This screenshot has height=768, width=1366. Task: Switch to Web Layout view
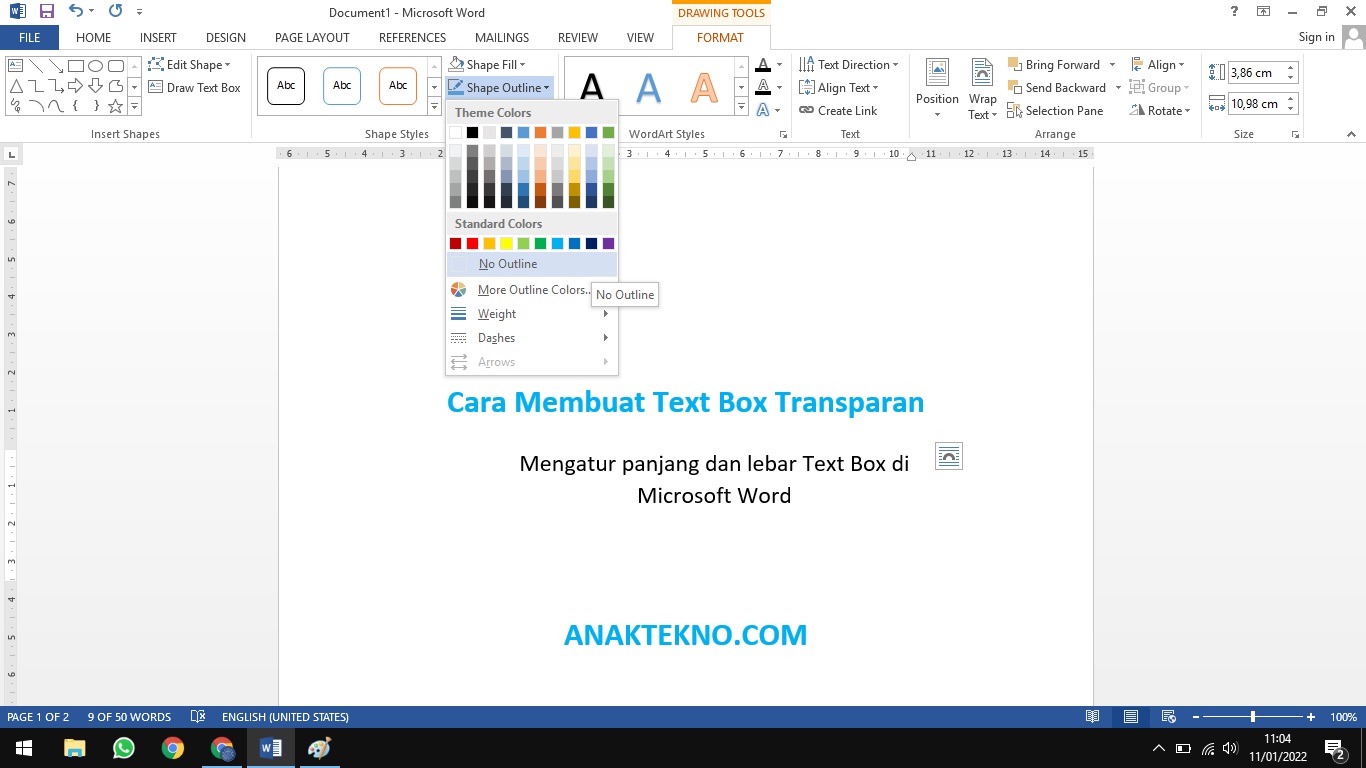[x=1168, y=717]
